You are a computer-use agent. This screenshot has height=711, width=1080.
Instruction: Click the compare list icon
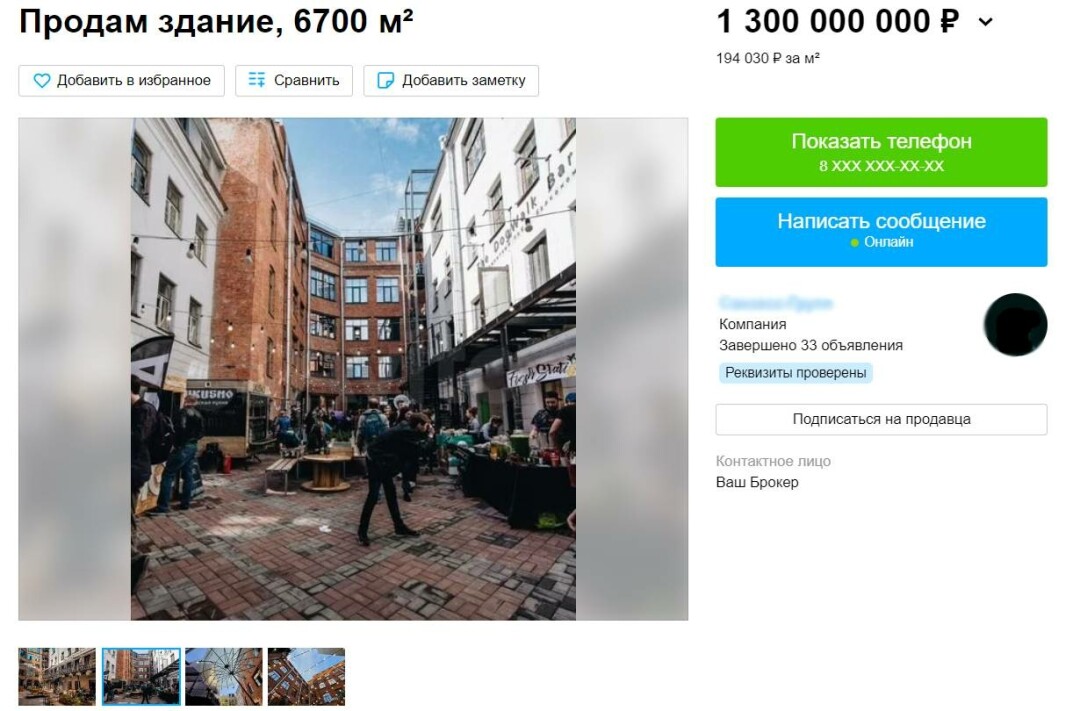pyautogui.click(x=257, y=80)
